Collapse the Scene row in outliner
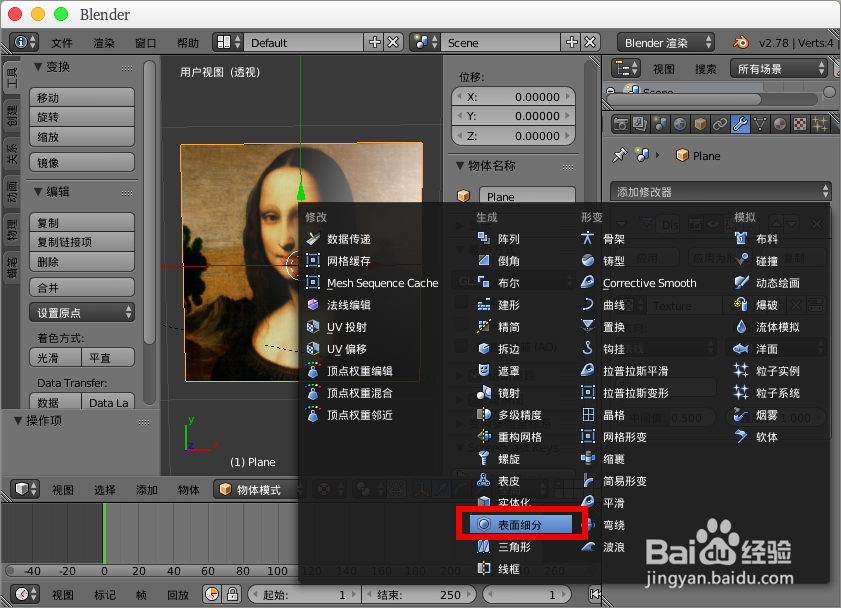 610,90
